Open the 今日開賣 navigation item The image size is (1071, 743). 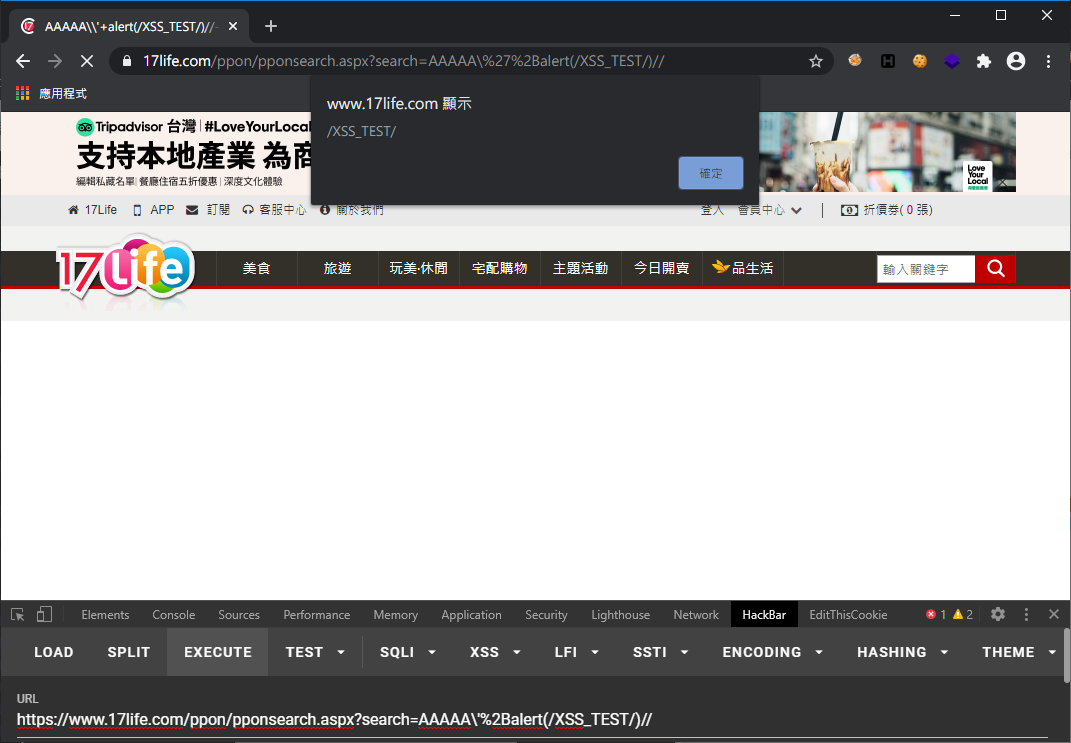(x=661, y=268)
